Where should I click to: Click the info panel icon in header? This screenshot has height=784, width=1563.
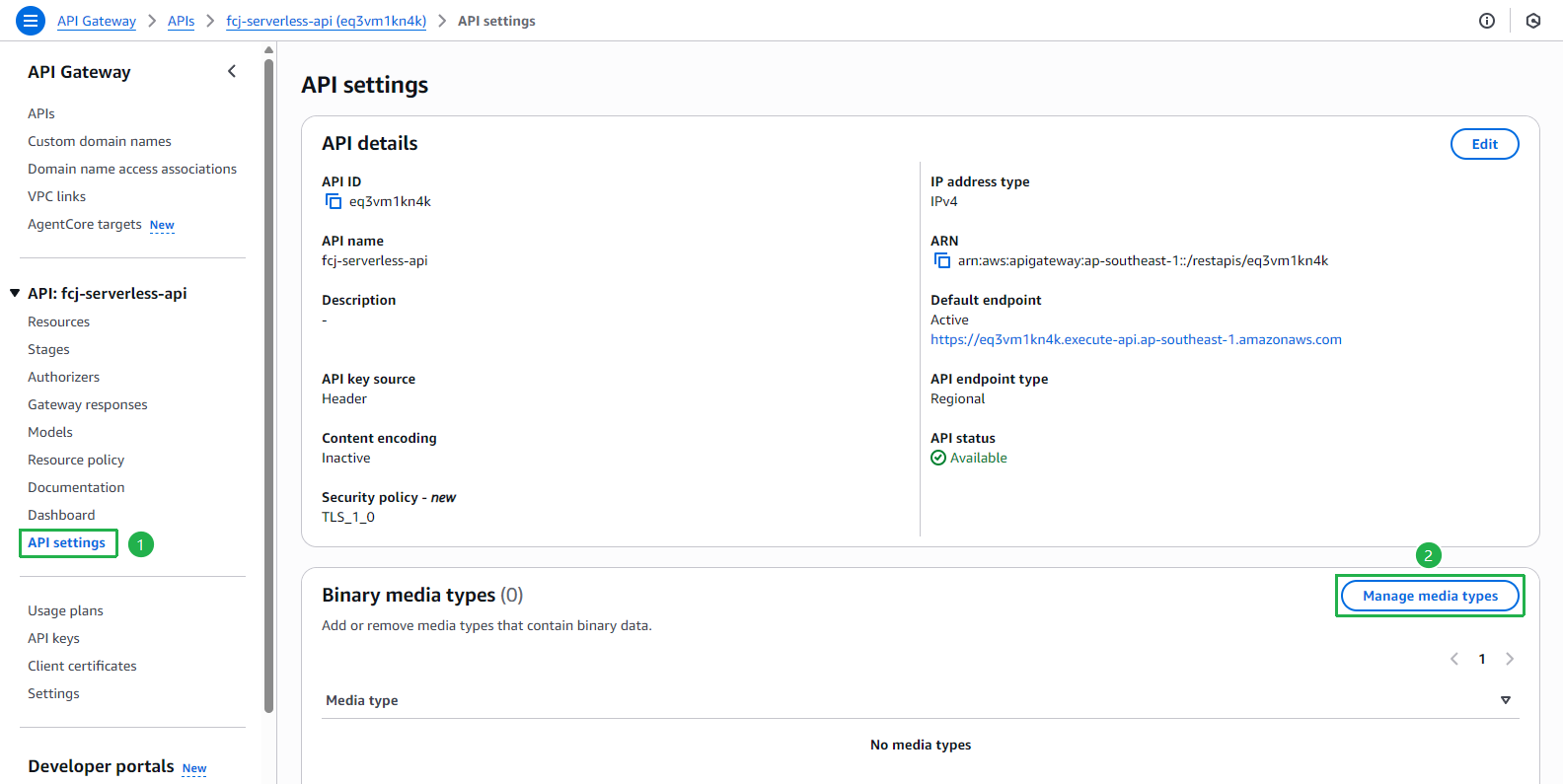coord(1487,21)
